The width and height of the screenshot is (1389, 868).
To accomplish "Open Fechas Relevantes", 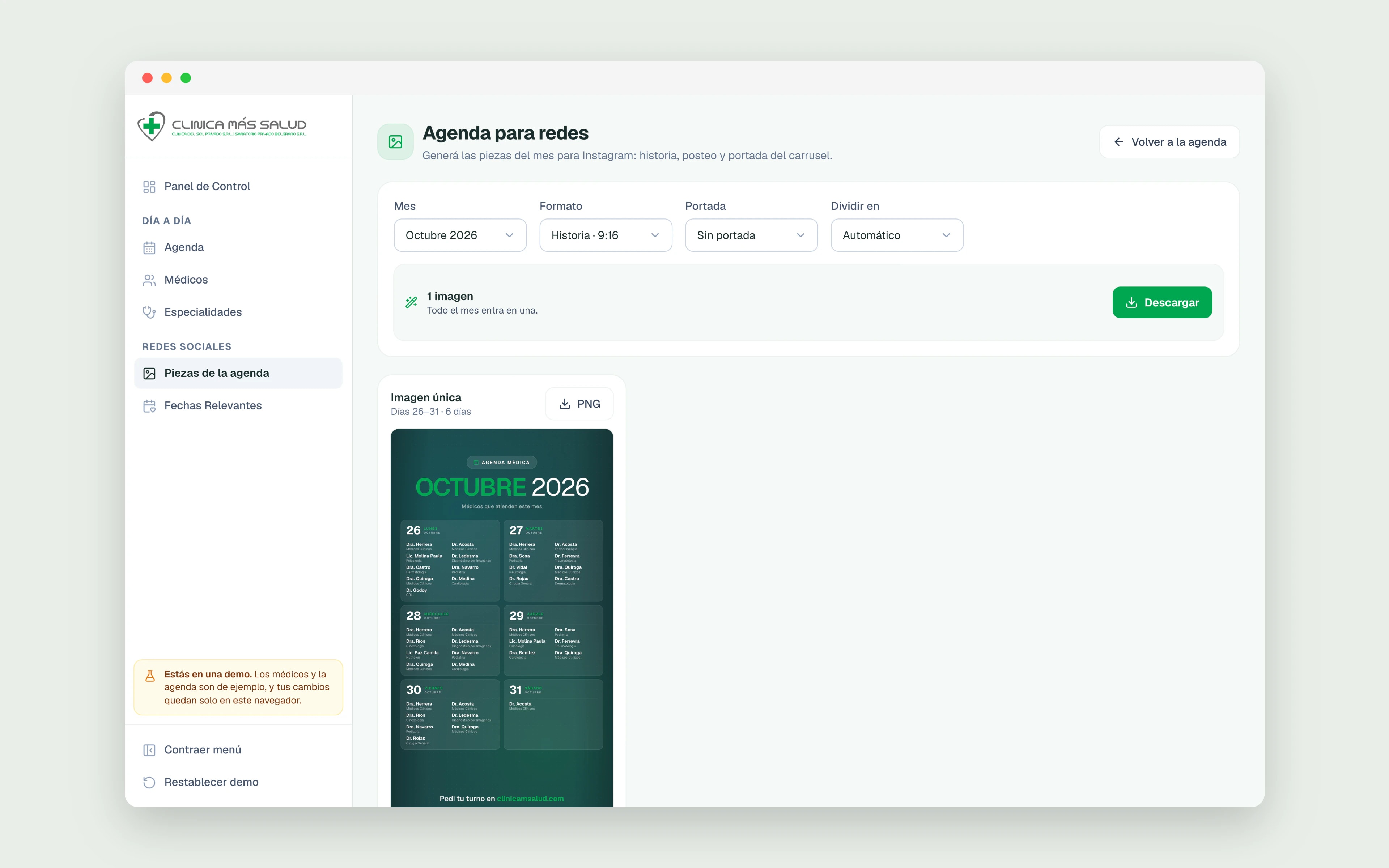I will 238,405.
